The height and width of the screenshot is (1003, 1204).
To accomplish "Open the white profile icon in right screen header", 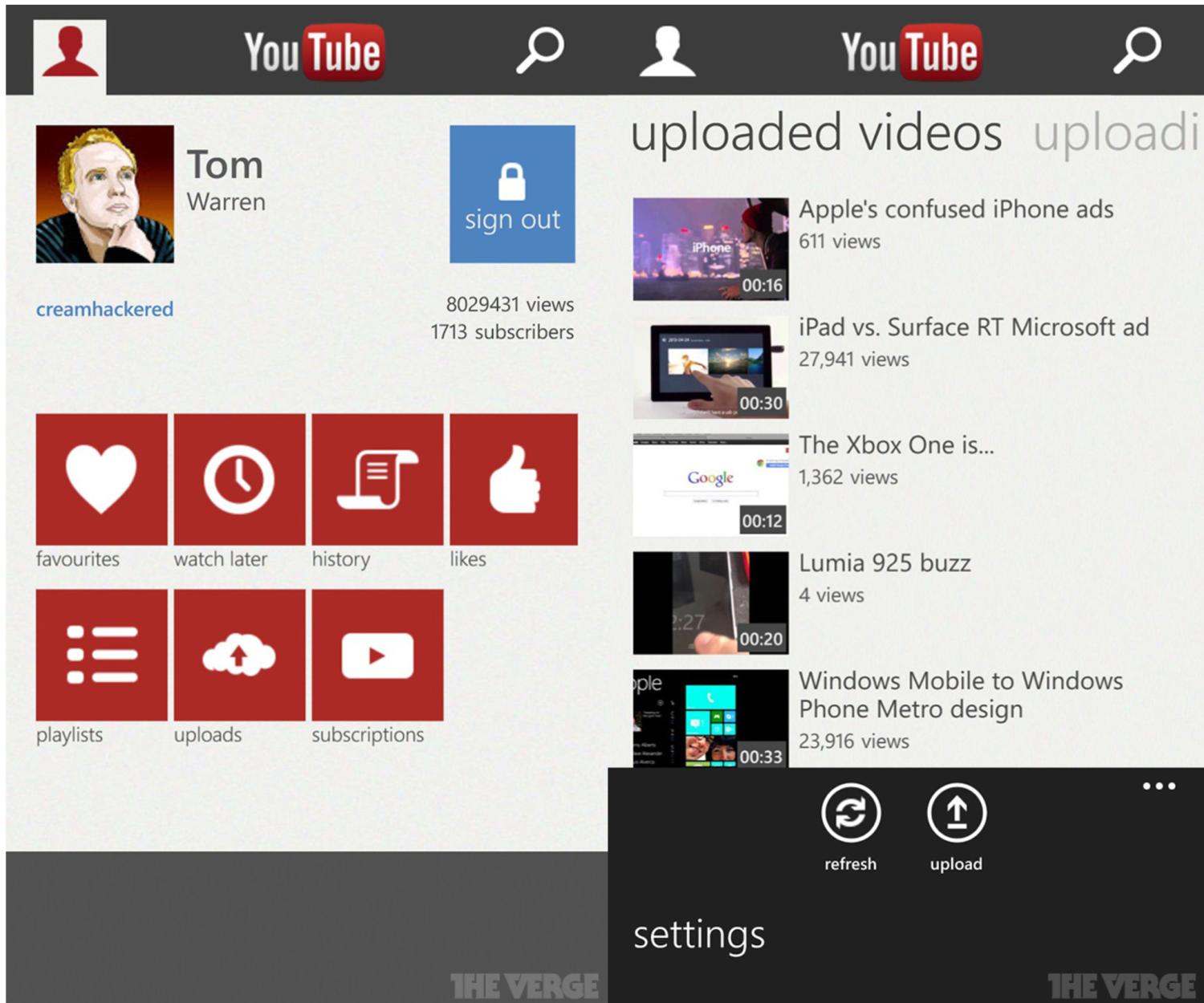I will (x=667, y=52).
